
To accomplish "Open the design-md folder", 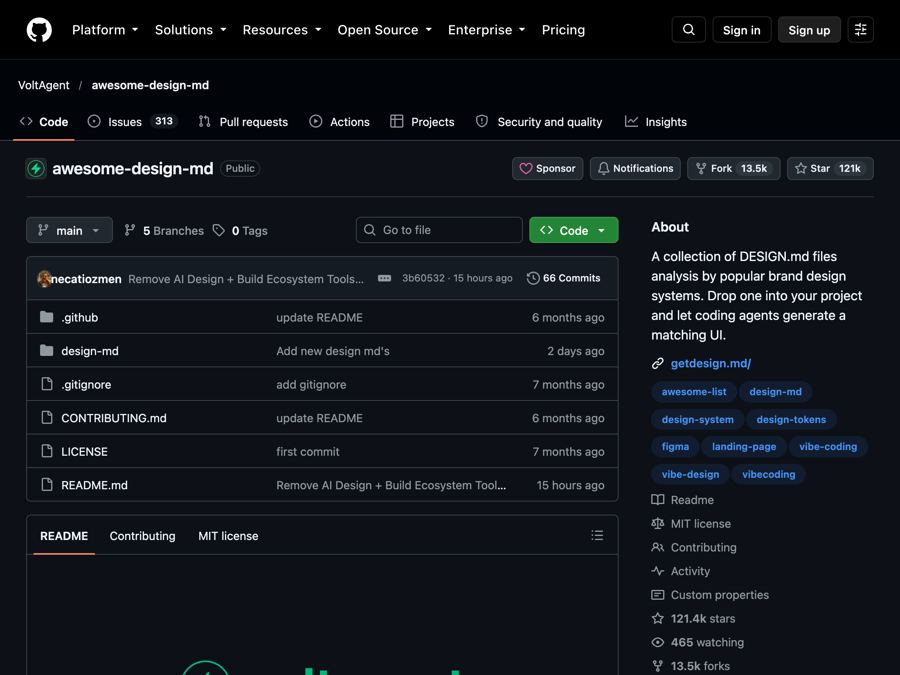I will click(90, 351).
